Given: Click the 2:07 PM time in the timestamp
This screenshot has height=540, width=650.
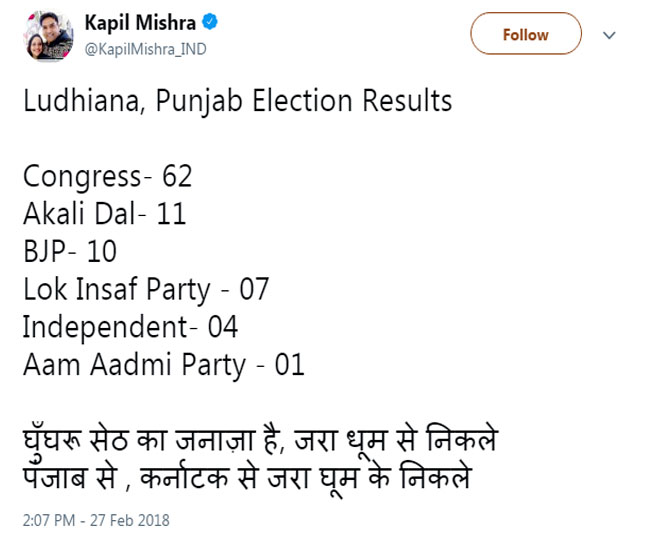Looking at the screenshot, I should pyautogui.click(x=50, y=520).
